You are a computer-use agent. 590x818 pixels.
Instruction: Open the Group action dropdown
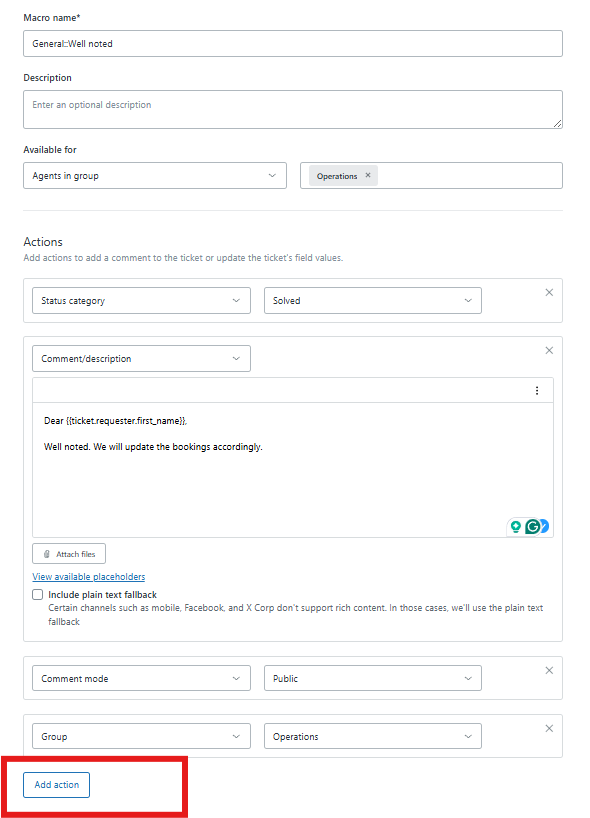141,736
